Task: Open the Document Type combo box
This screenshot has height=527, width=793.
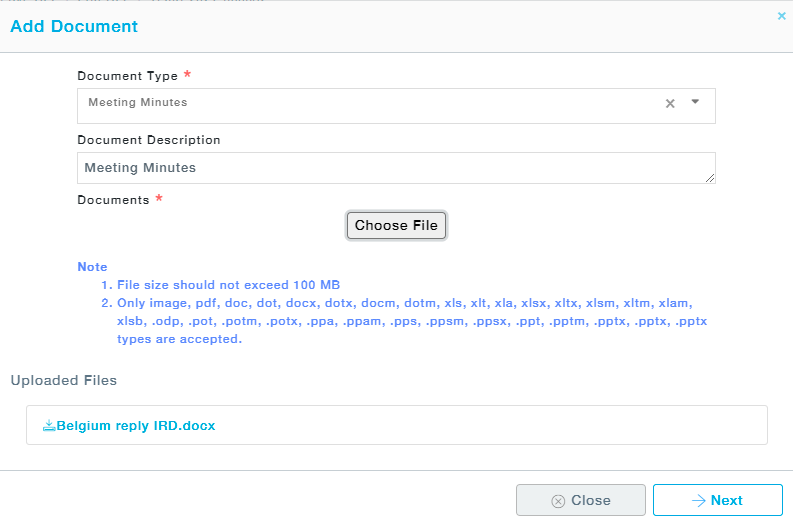Action: pos(370,105)
